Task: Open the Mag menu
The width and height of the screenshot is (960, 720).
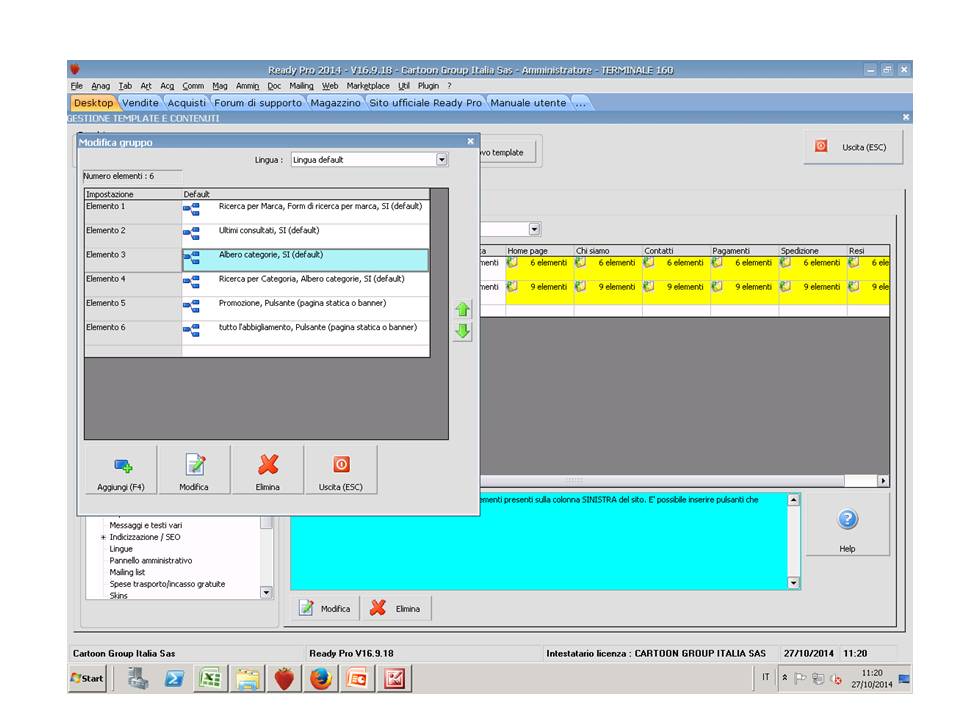Action: point(220,86)
